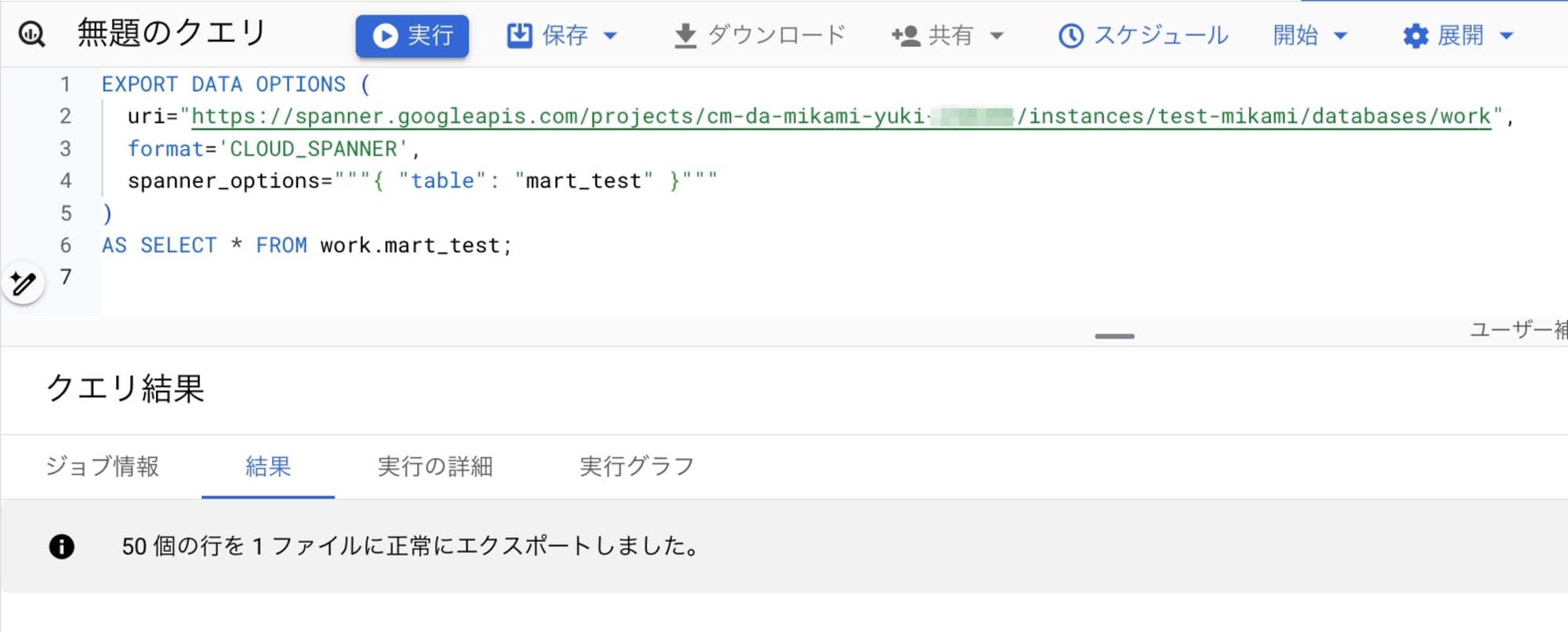Open the 実行の詳細 tab
Screen dimensions: 1568x632
click(435, 467)
